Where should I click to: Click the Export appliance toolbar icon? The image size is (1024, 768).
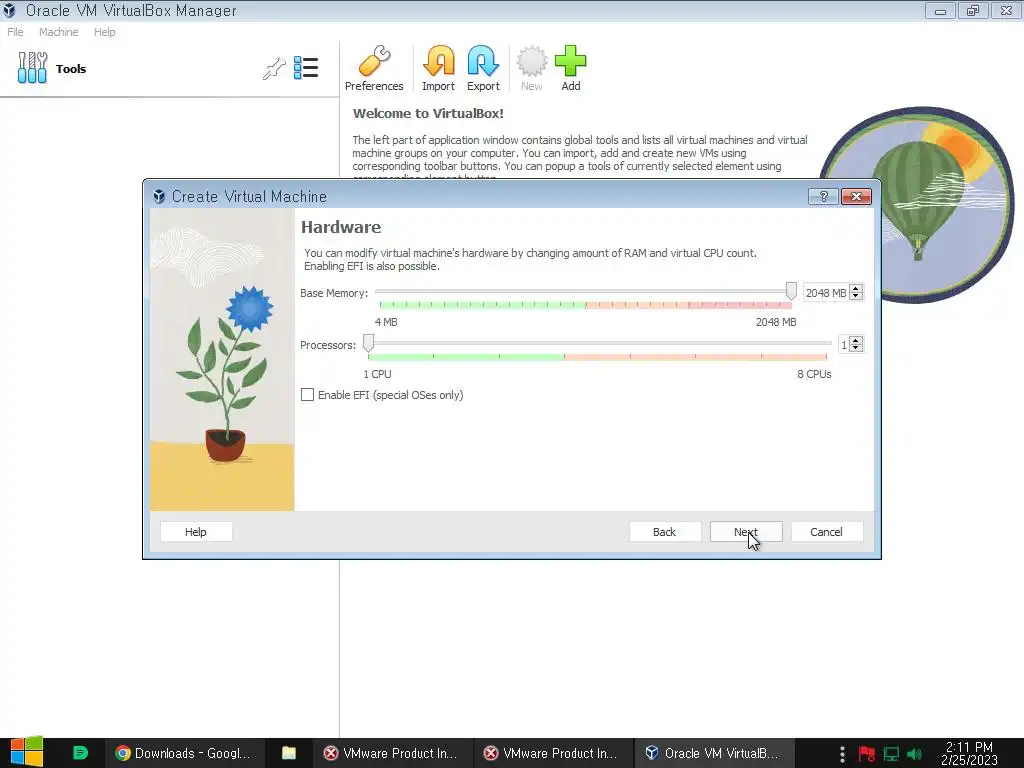pyautogui.click(x=483, y=69)
